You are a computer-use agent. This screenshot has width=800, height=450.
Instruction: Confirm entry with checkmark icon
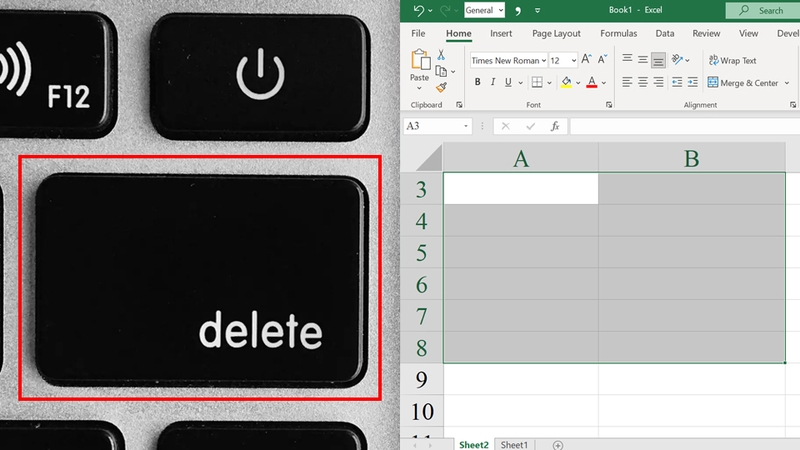(x=530, y=126)
